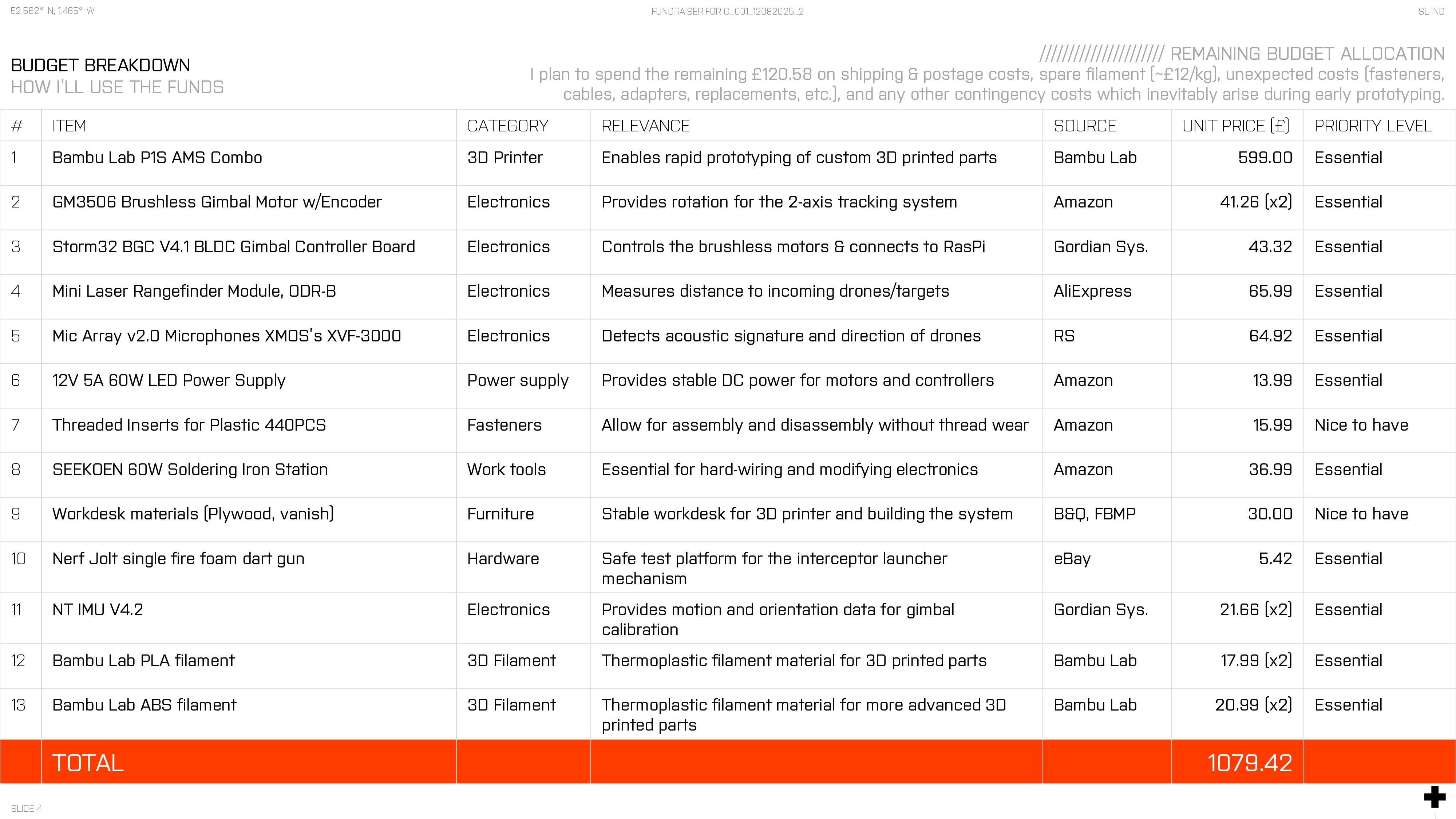Viewport: 1456px width, 819px height.
Task: Select the UNIT PRICE (£) column header
Action: (x=1235, y=126)
